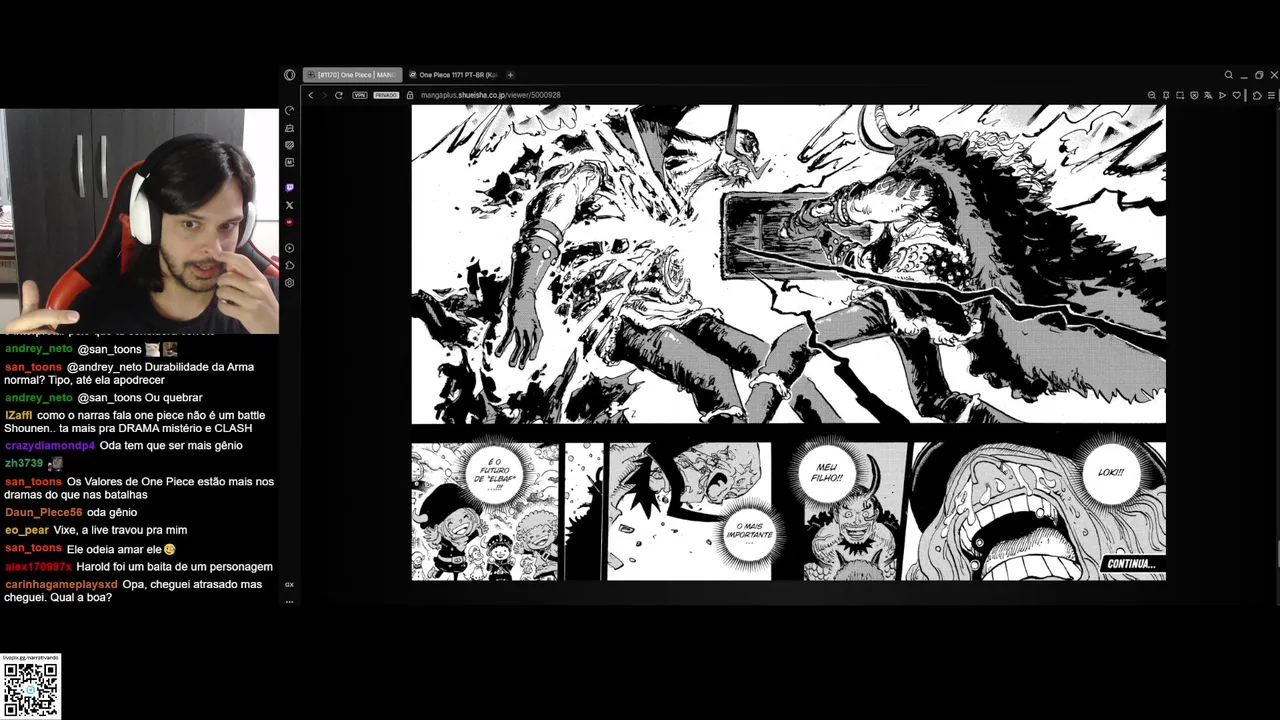
Task: Go forward to the next page
Action: point(324,95)
